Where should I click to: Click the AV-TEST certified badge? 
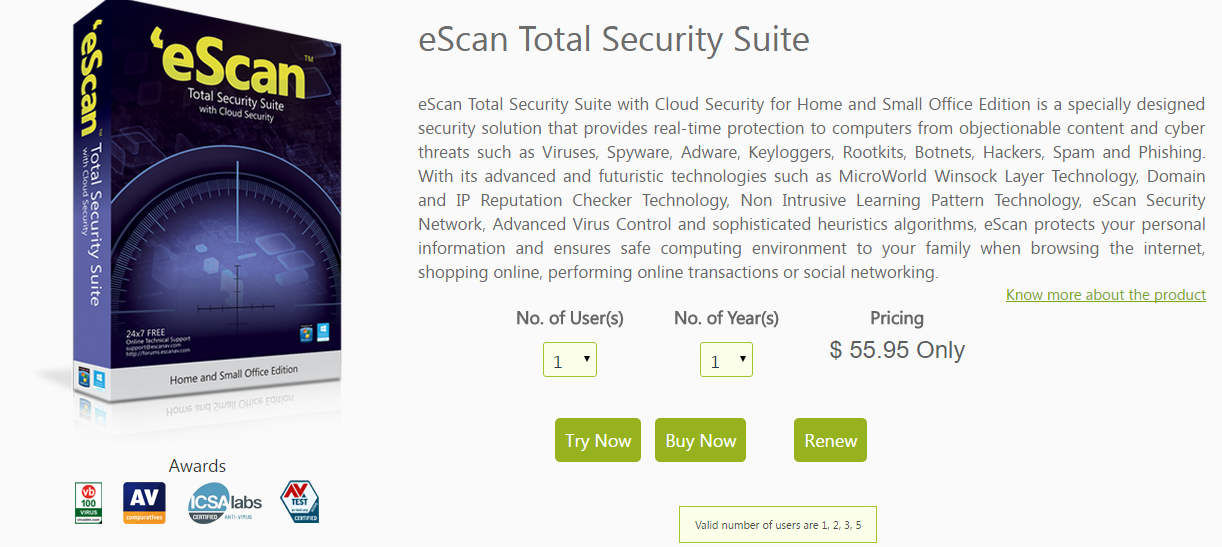[299, 503]
